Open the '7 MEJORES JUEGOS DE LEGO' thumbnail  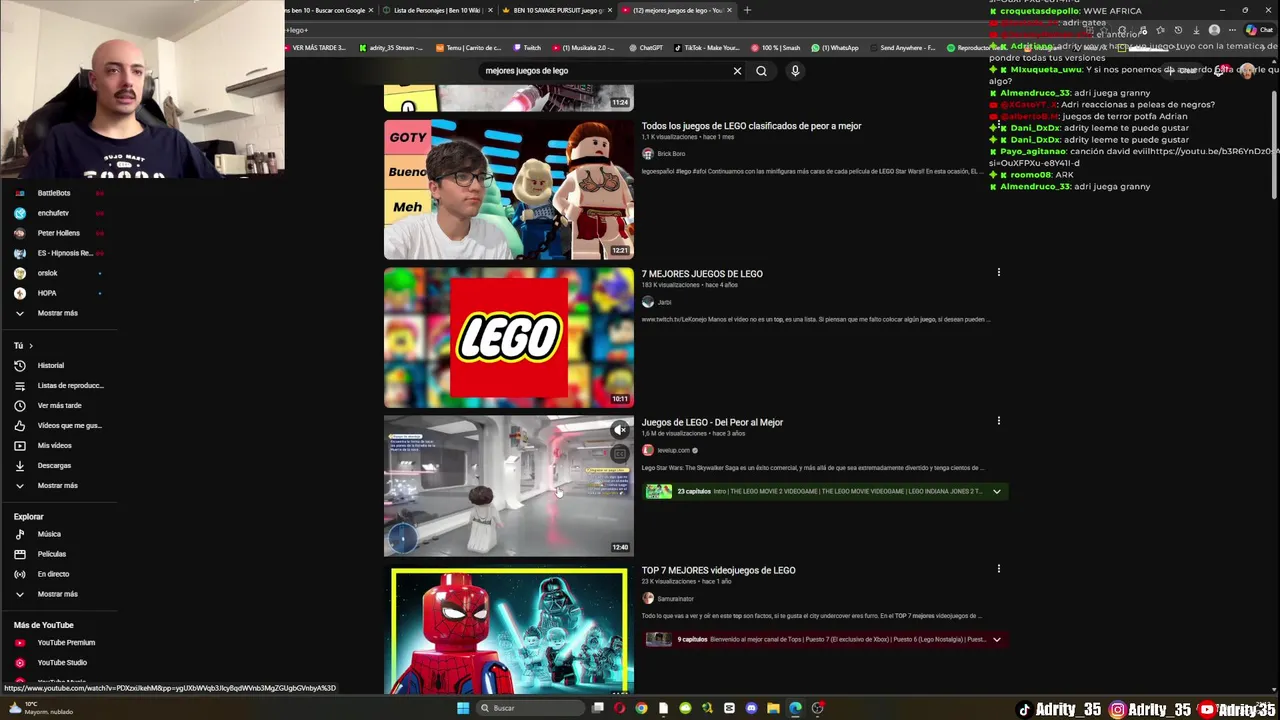pyautogui.click(x=509, y=338)
